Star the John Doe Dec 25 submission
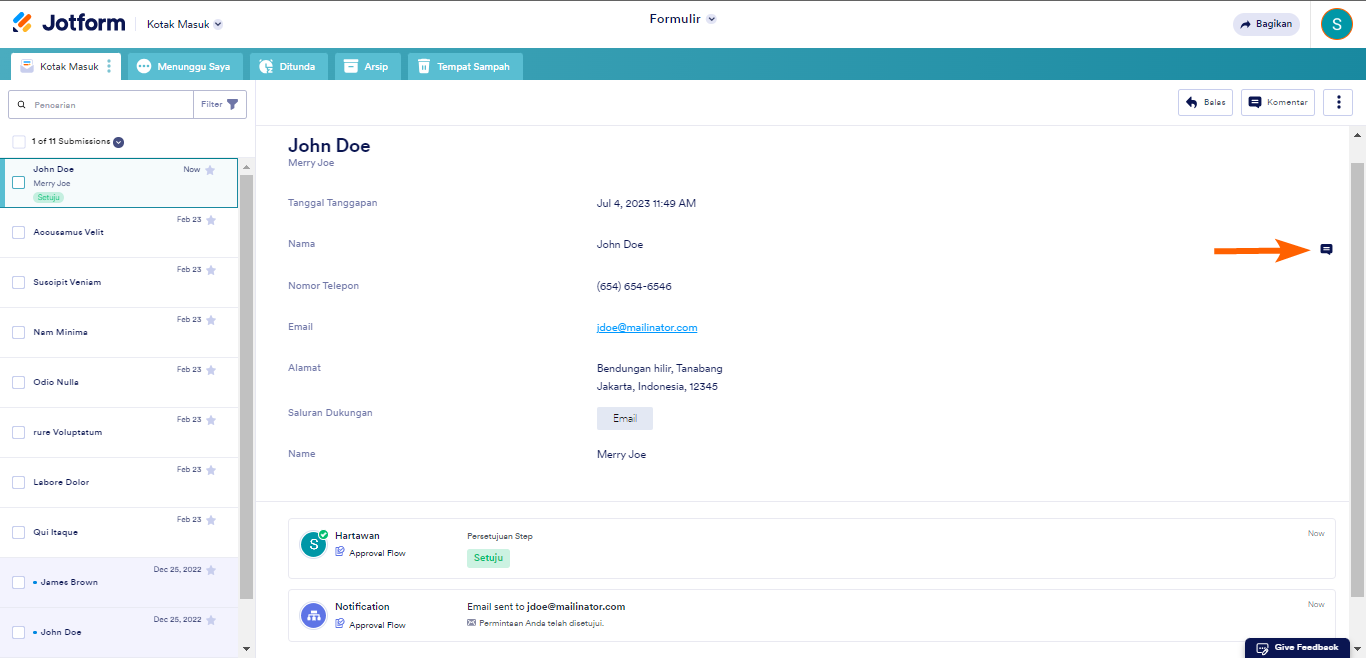 click(x=210, y=620)
